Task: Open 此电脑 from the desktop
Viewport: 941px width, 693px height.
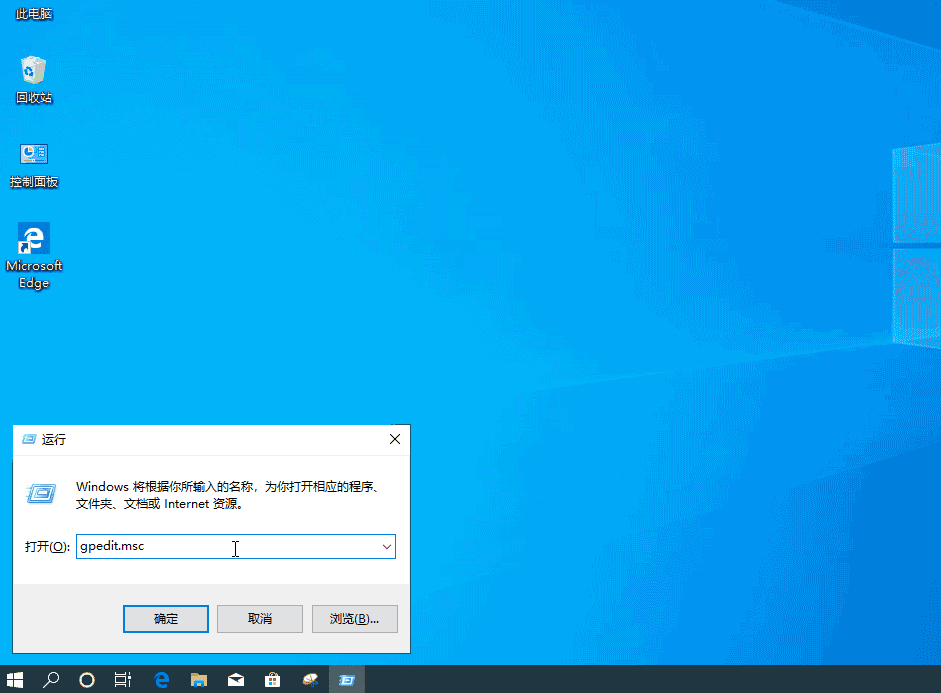Action: pos(33,14)
